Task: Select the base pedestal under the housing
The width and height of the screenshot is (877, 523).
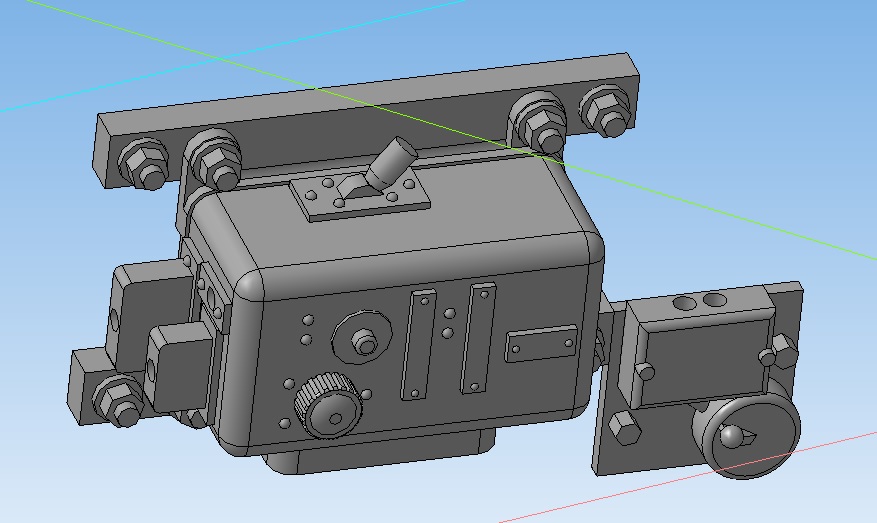Action: pyautogui.click(x=379, y=452)
